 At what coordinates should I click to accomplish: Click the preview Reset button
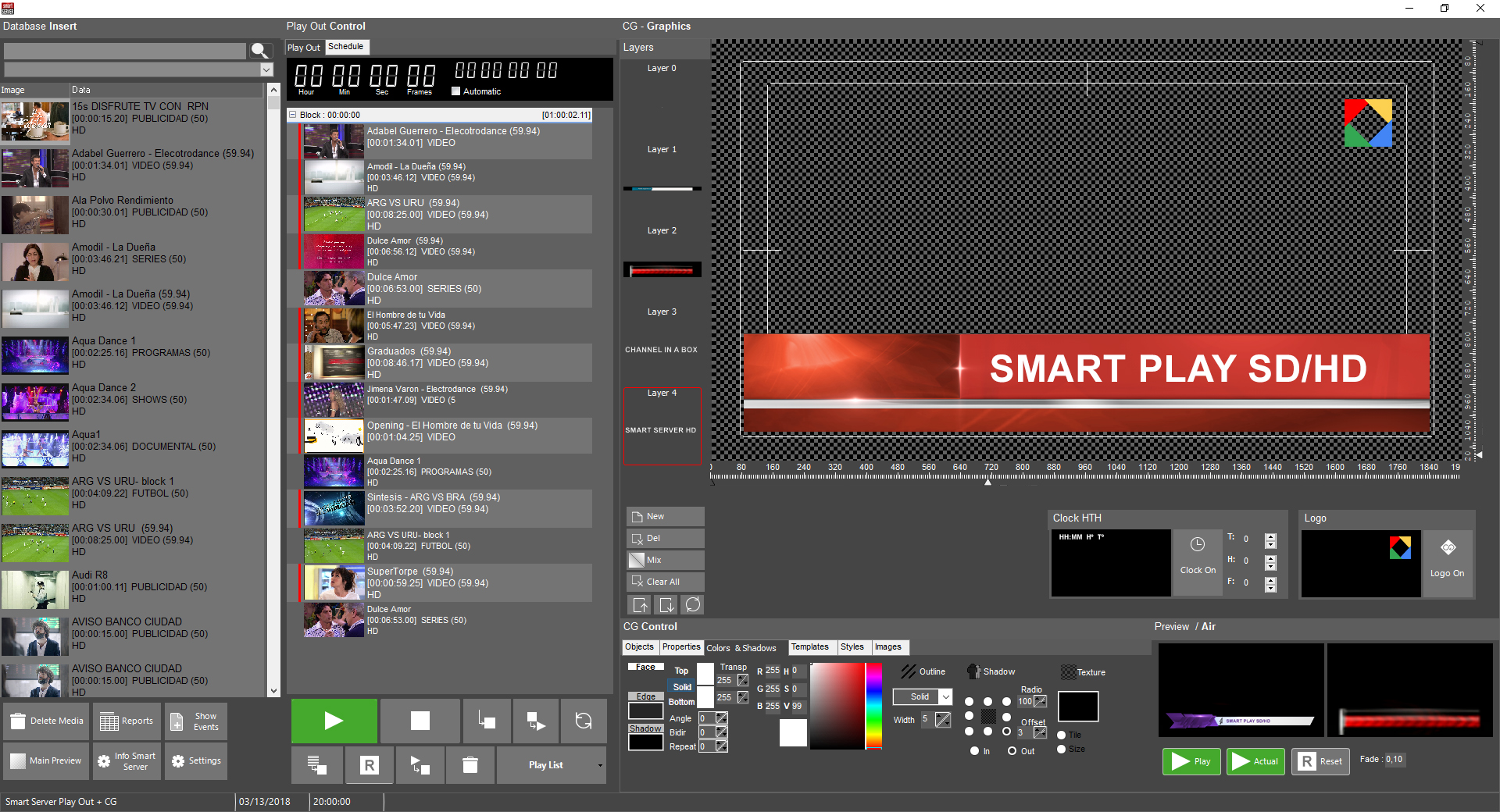(x=1320, y=761)
